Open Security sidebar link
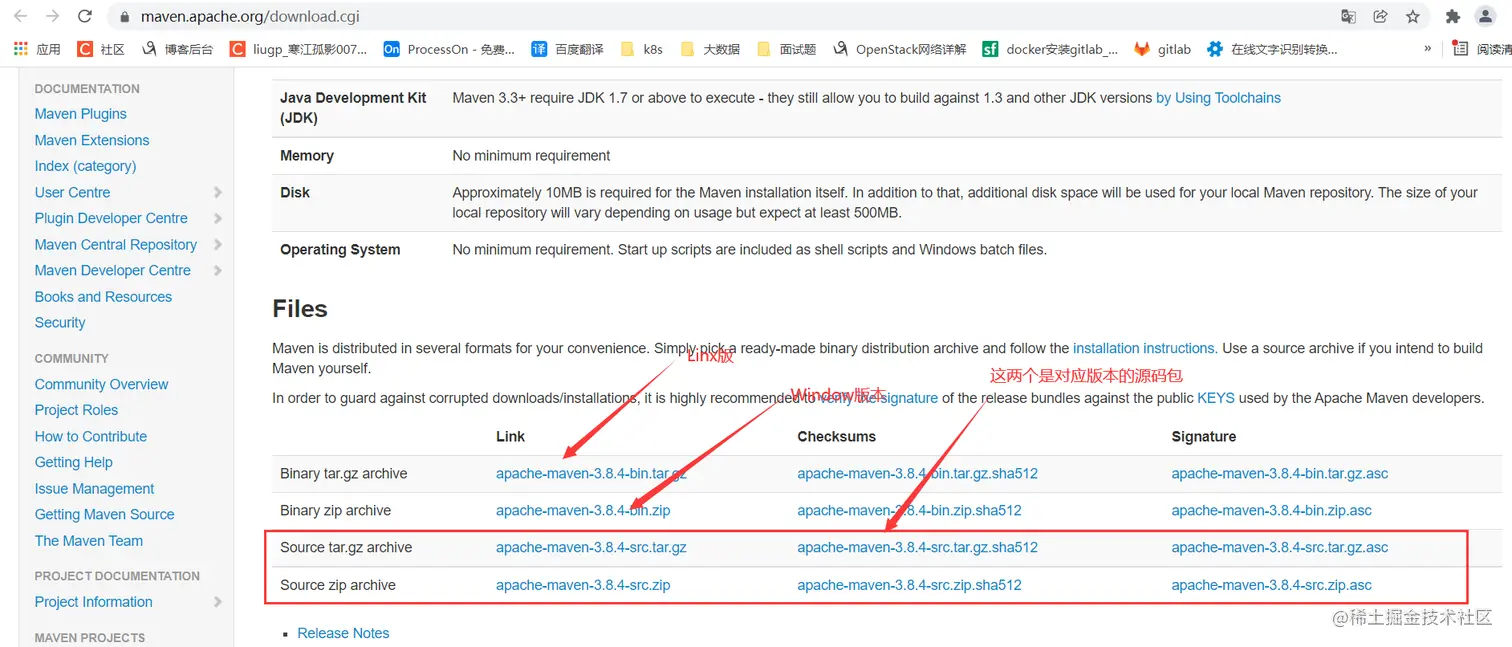 (60, 323)
